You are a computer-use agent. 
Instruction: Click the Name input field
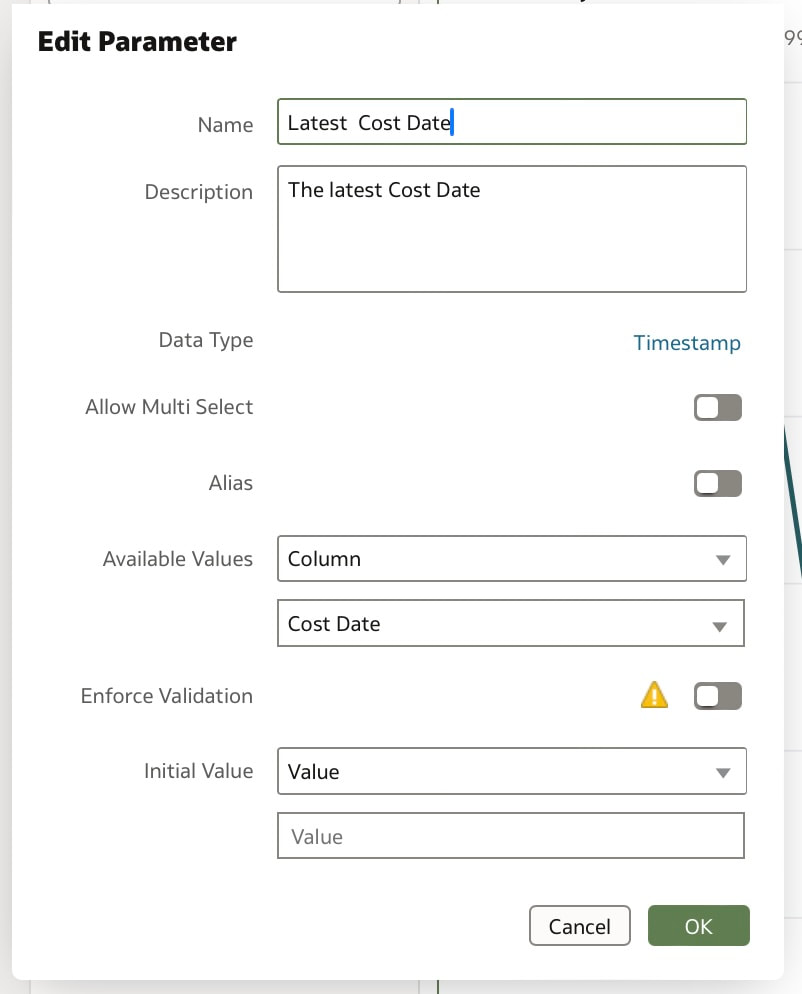click(x=512, y=122)
